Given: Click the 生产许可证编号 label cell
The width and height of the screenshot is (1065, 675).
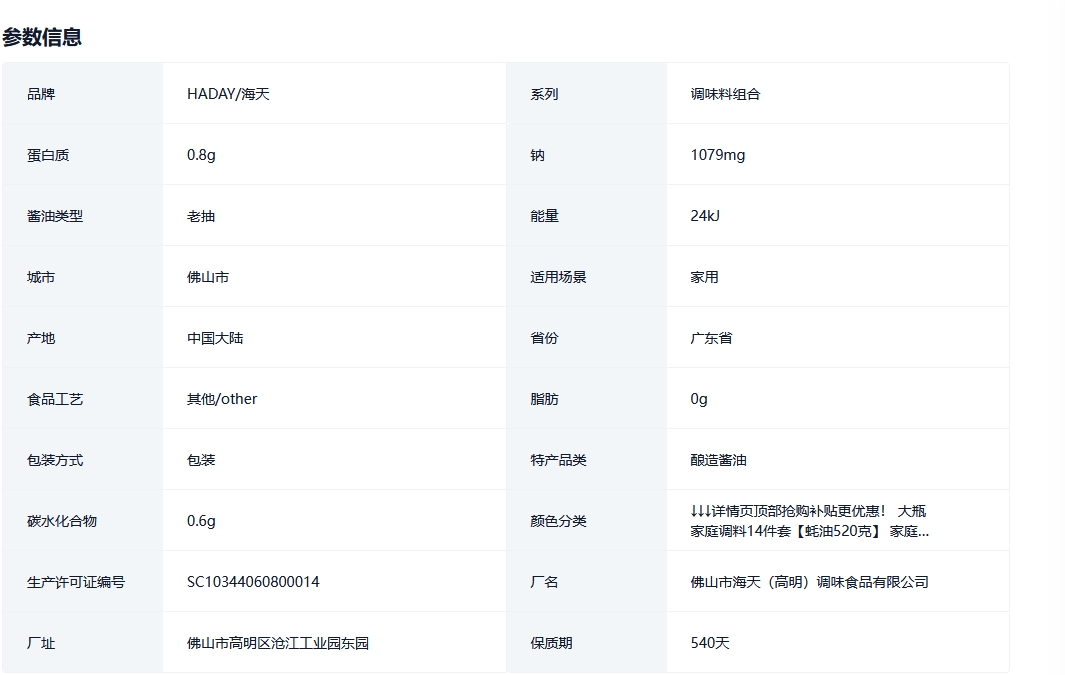Looking at the screenshot, I should 82,582.
